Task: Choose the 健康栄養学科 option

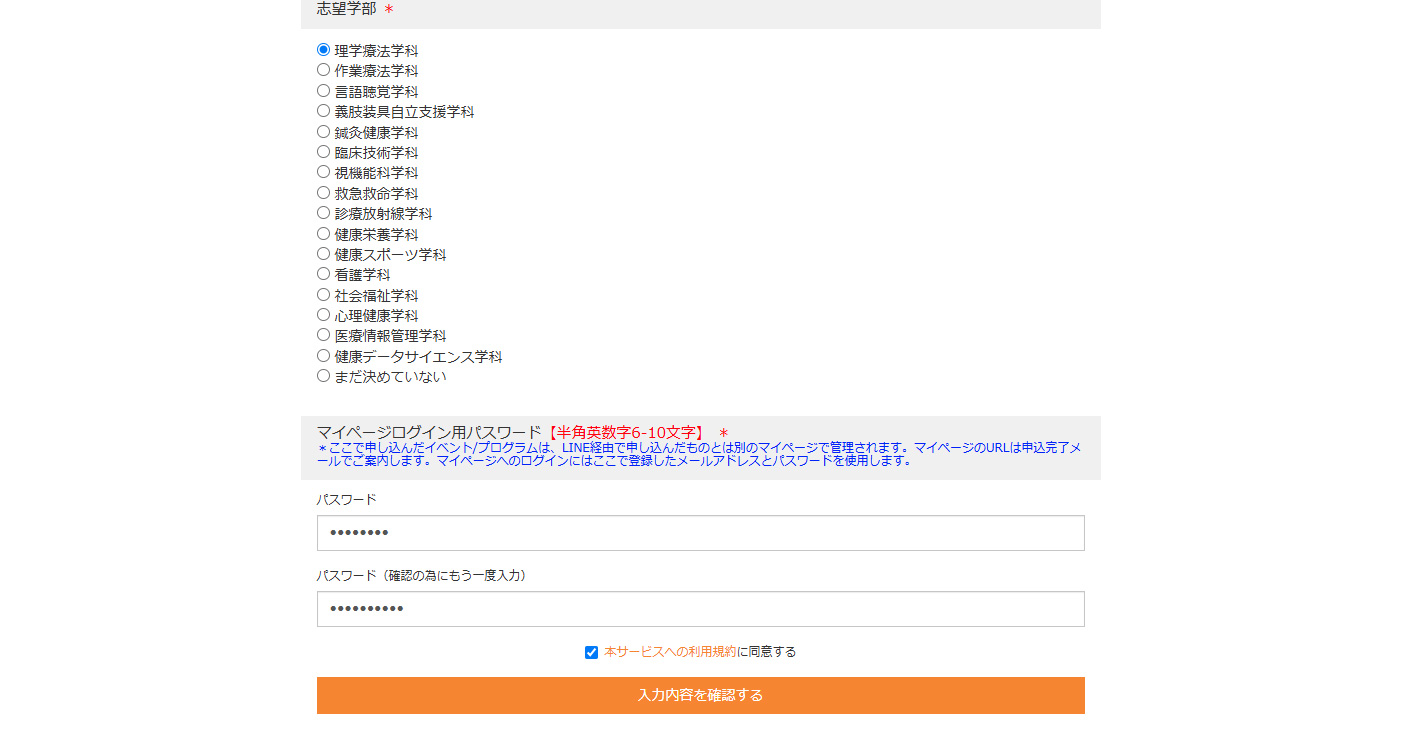Action: pyautogui.click(x=323, y=234)
